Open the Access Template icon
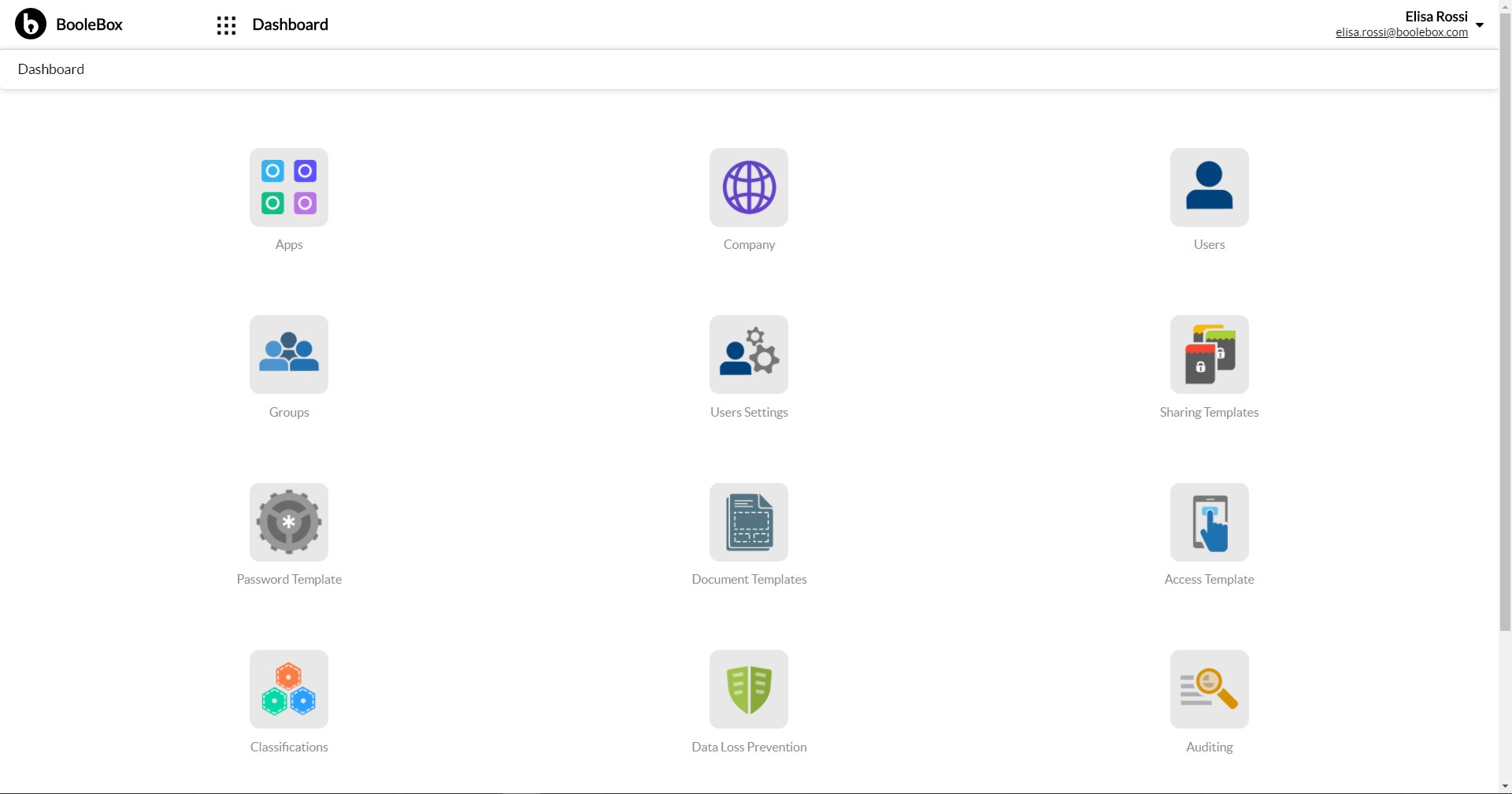 [x=1209, y=521]
